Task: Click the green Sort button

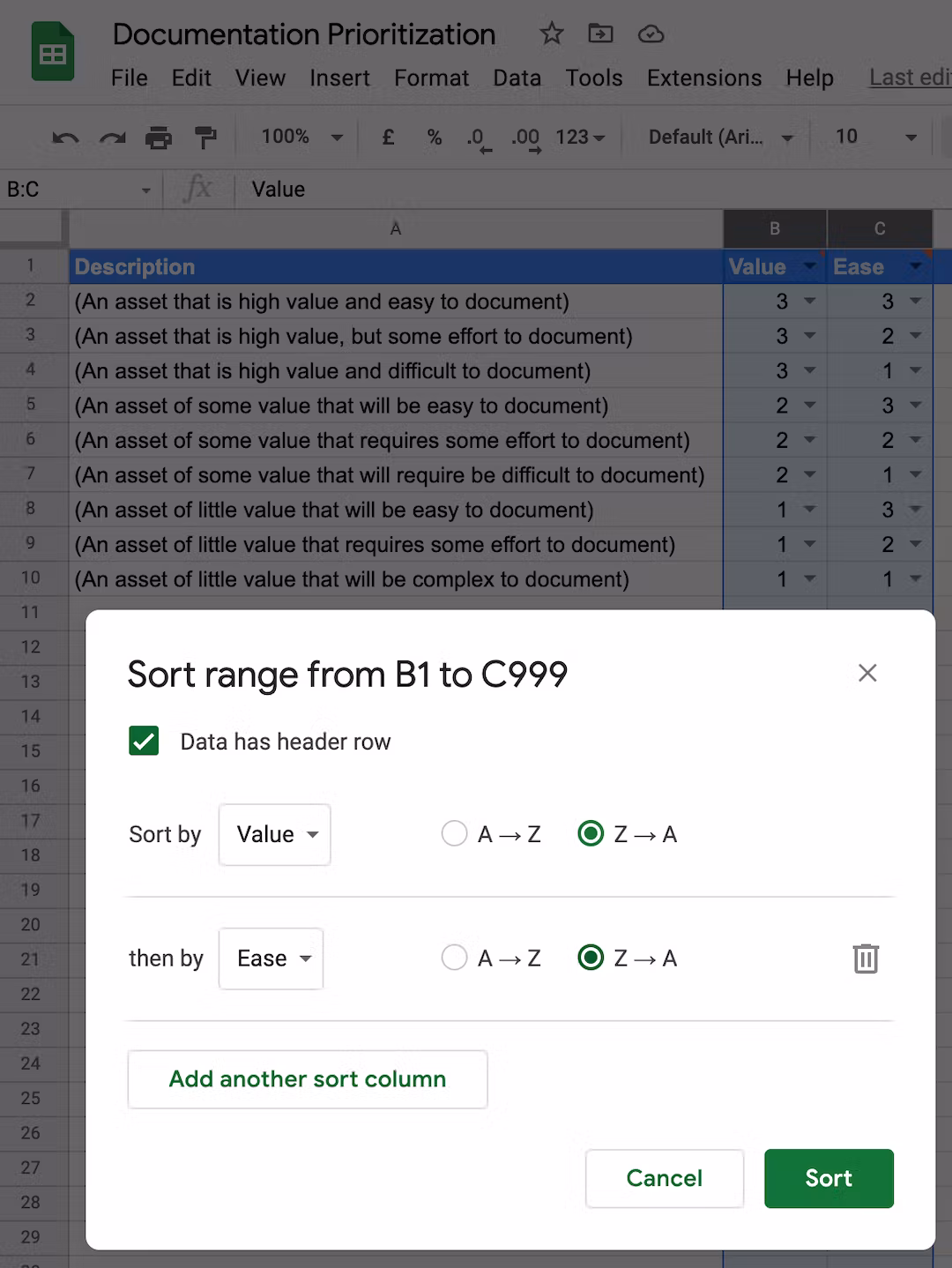Action: click(x=829, y=1178)
